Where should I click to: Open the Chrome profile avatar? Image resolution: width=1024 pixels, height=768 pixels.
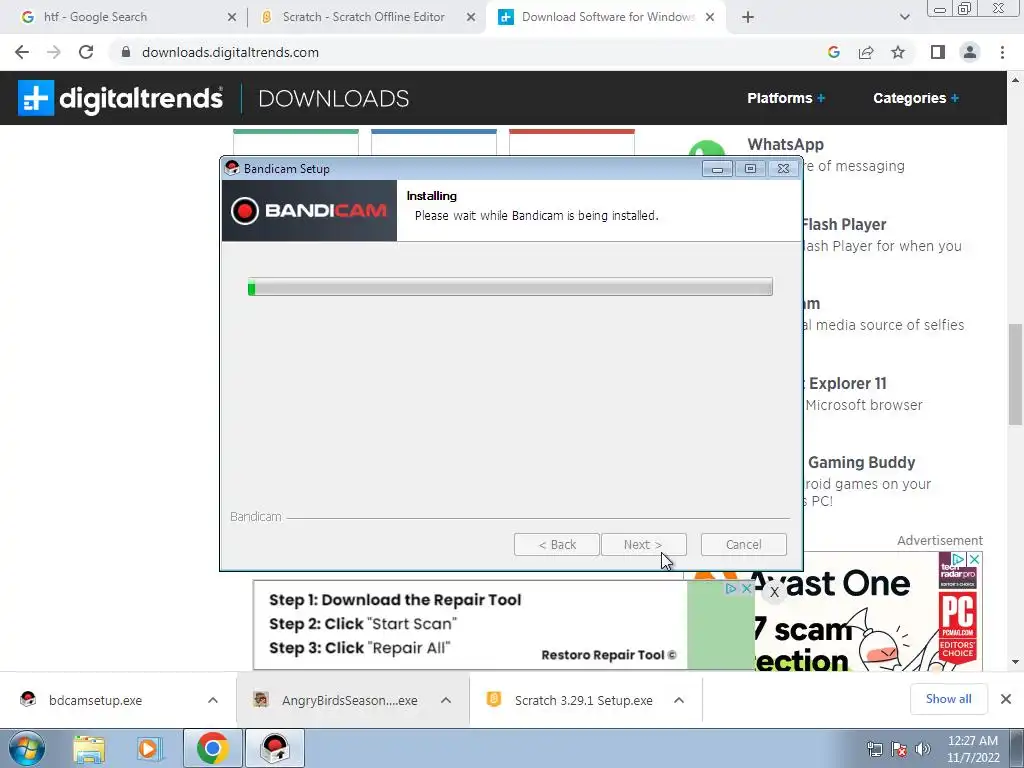[970, 52]
